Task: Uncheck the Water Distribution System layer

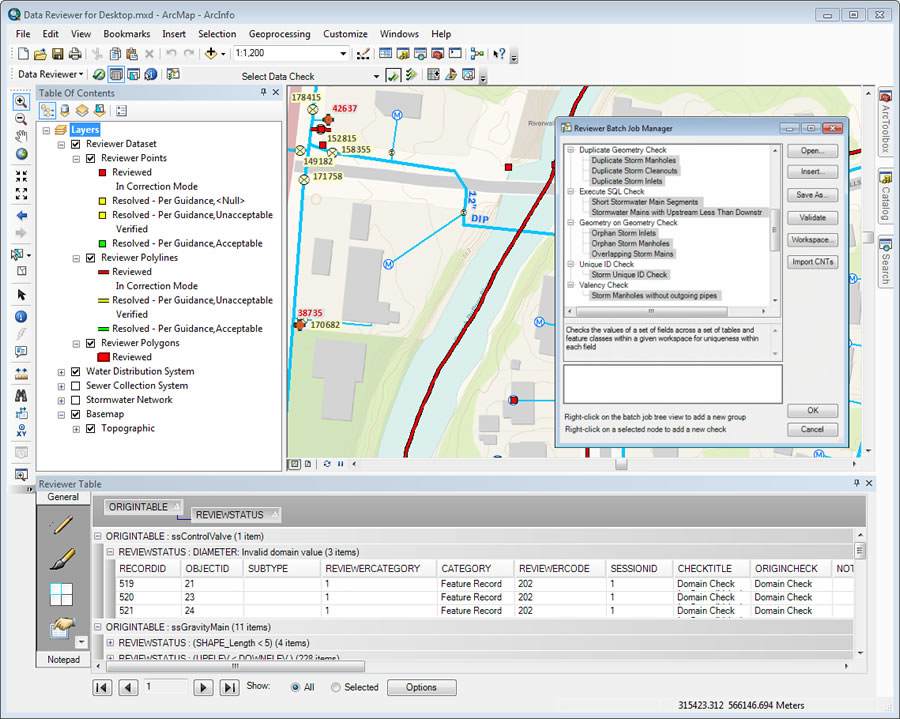Action: 76,371
